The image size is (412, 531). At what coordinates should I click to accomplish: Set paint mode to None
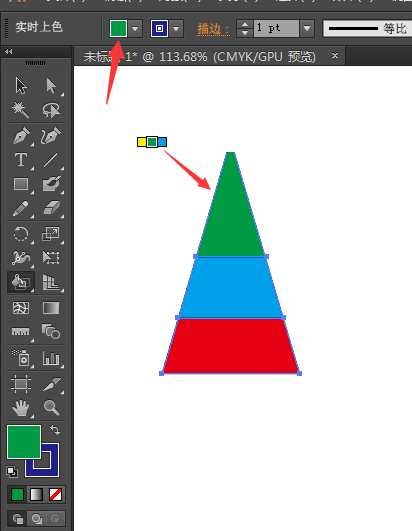55,495
